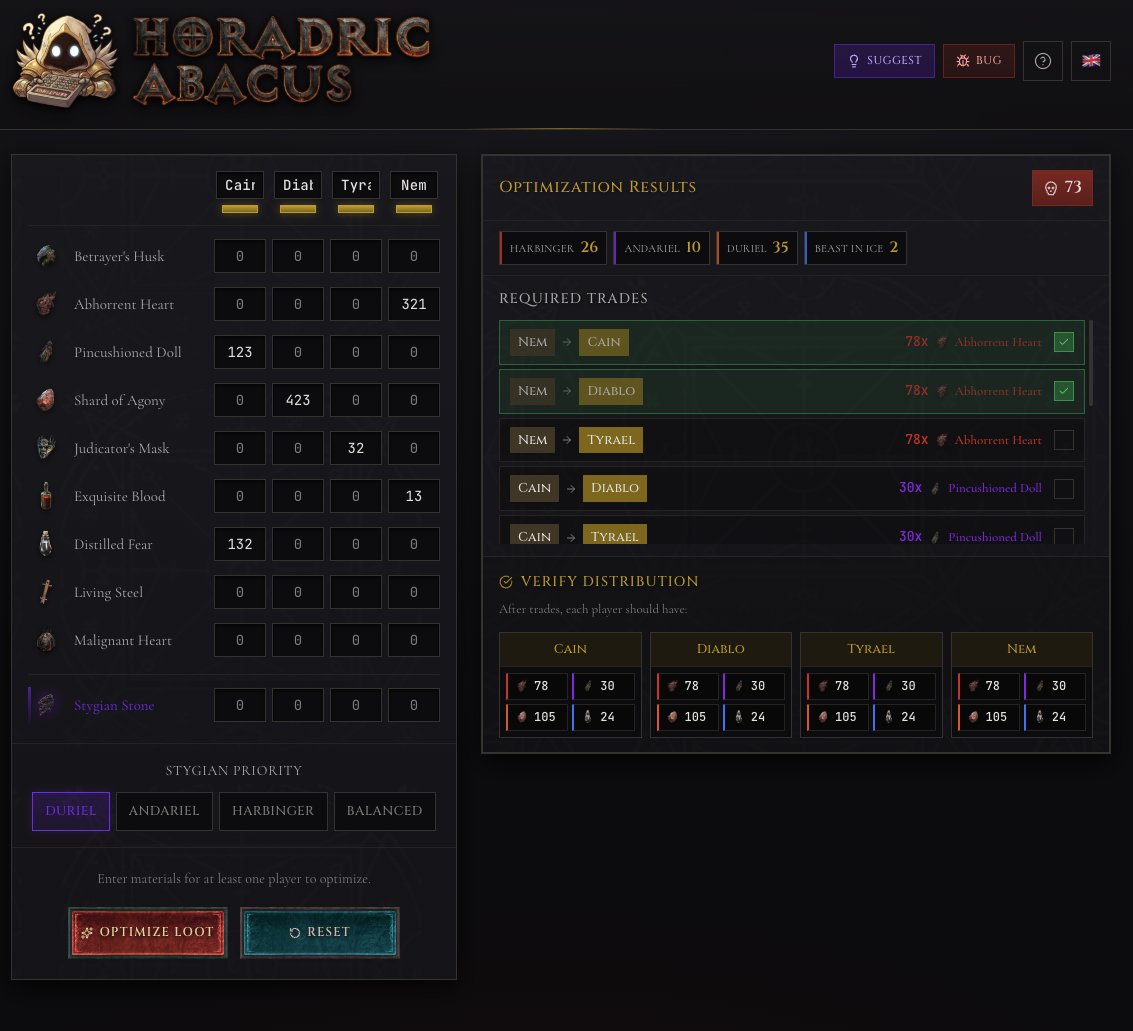The image size is (1133, 1031).
Task: Open the language selector with the UK flag
Action: (1091, 61)
